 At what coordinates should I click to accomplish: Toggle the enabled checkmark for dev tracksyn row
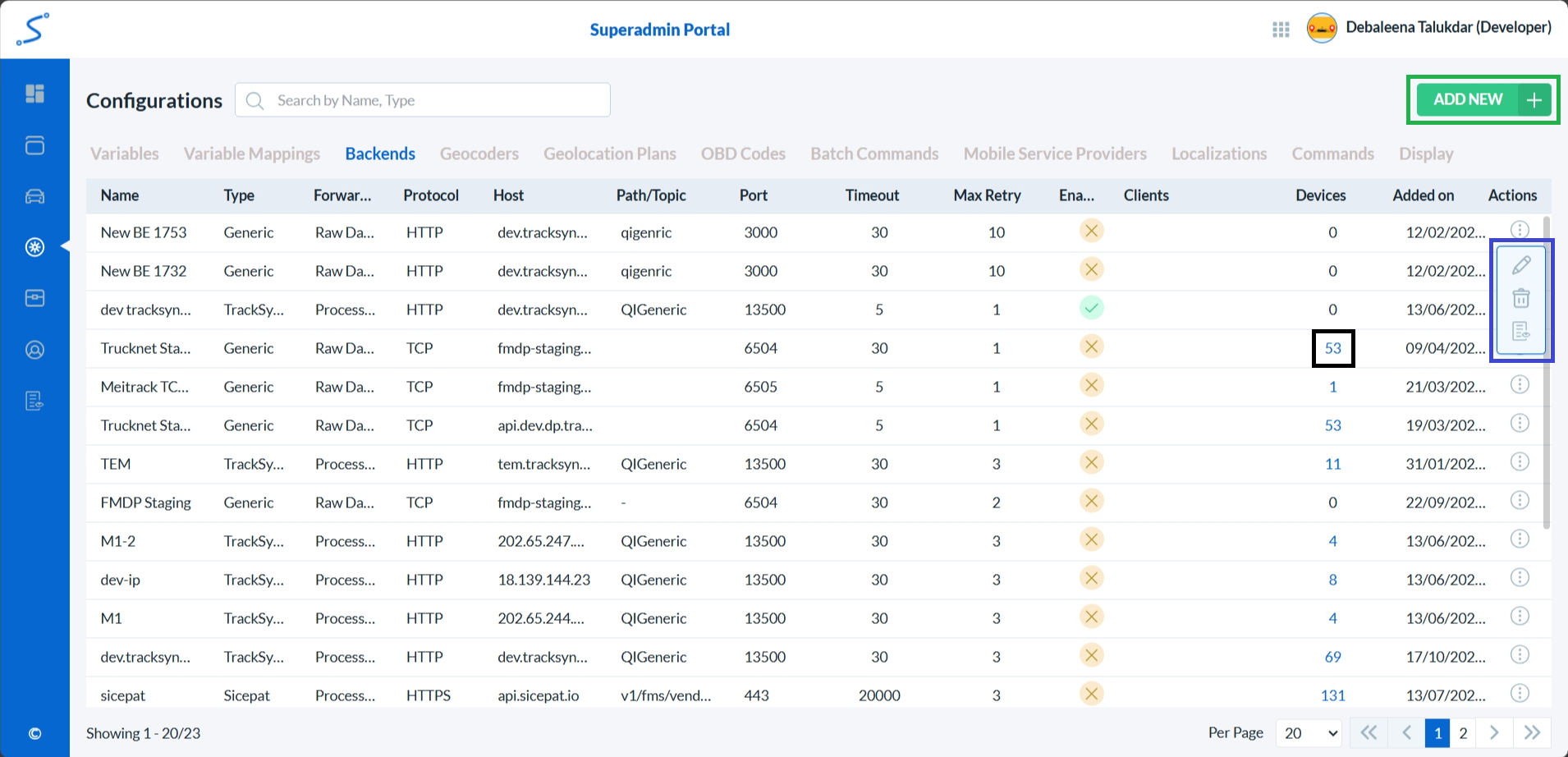pyautogui.click(x=1092, y=308)
